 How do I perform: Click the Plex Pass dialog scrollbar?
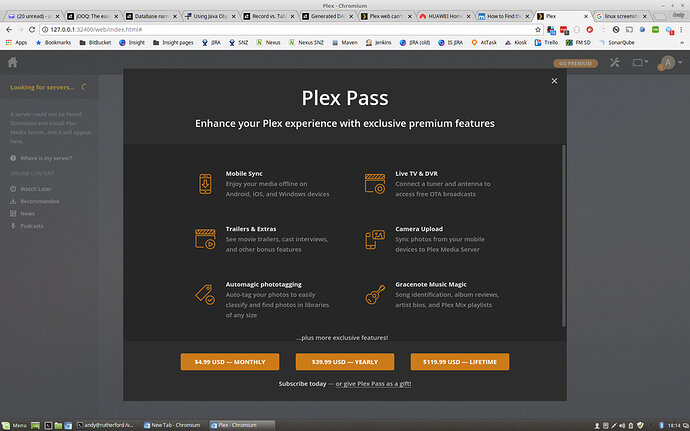[564, 236]
